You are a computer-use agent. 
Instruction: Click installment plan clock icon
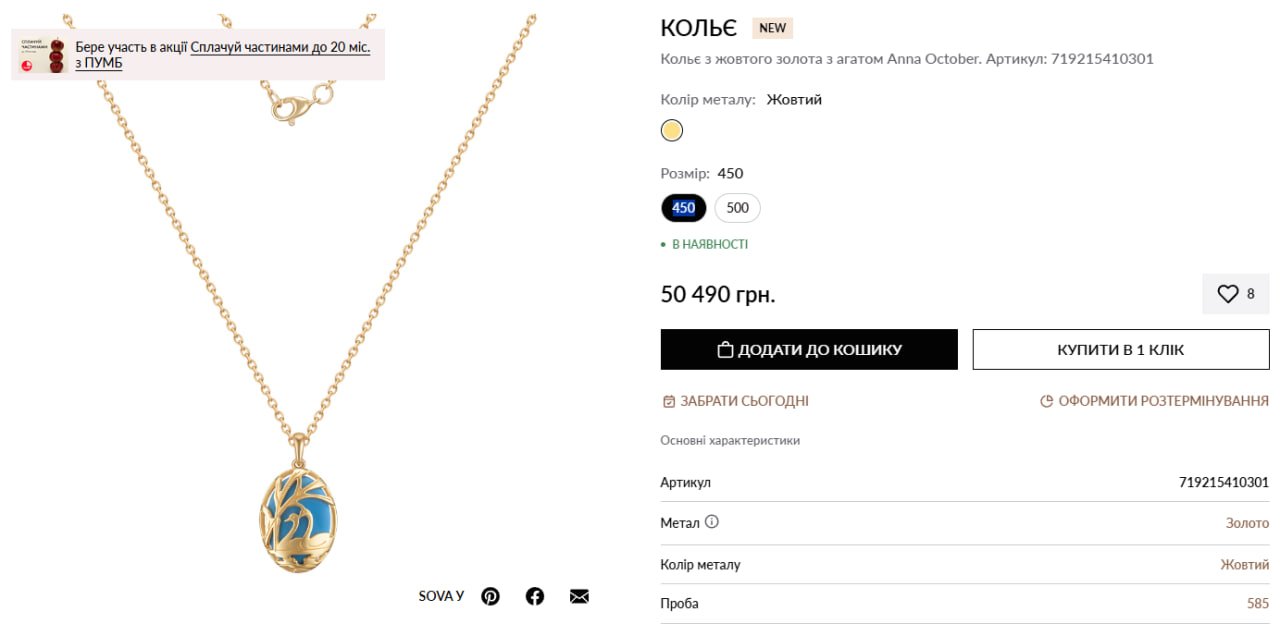(1047, 401)
